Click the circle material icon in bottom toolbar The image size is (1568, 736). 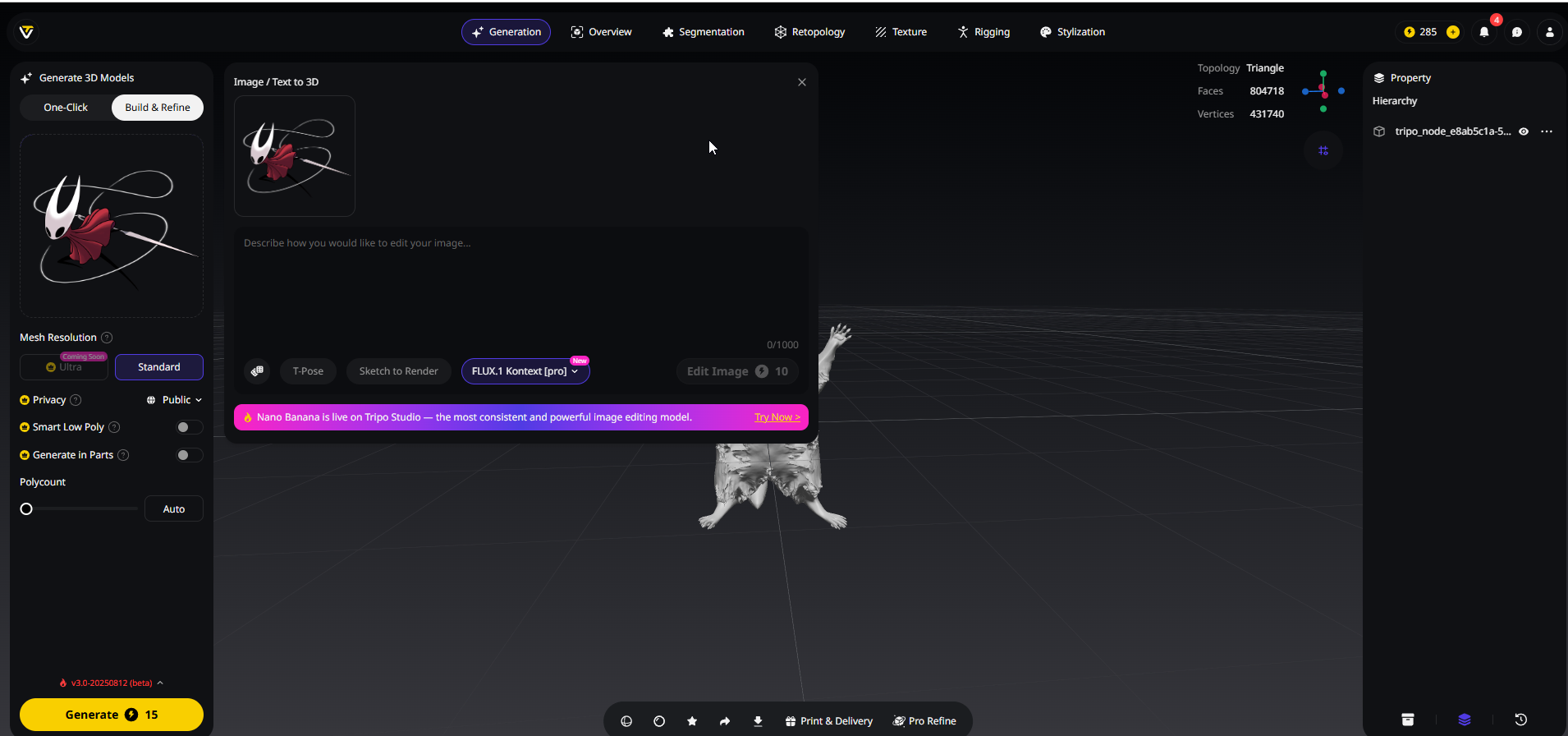(x=659, y=721)
